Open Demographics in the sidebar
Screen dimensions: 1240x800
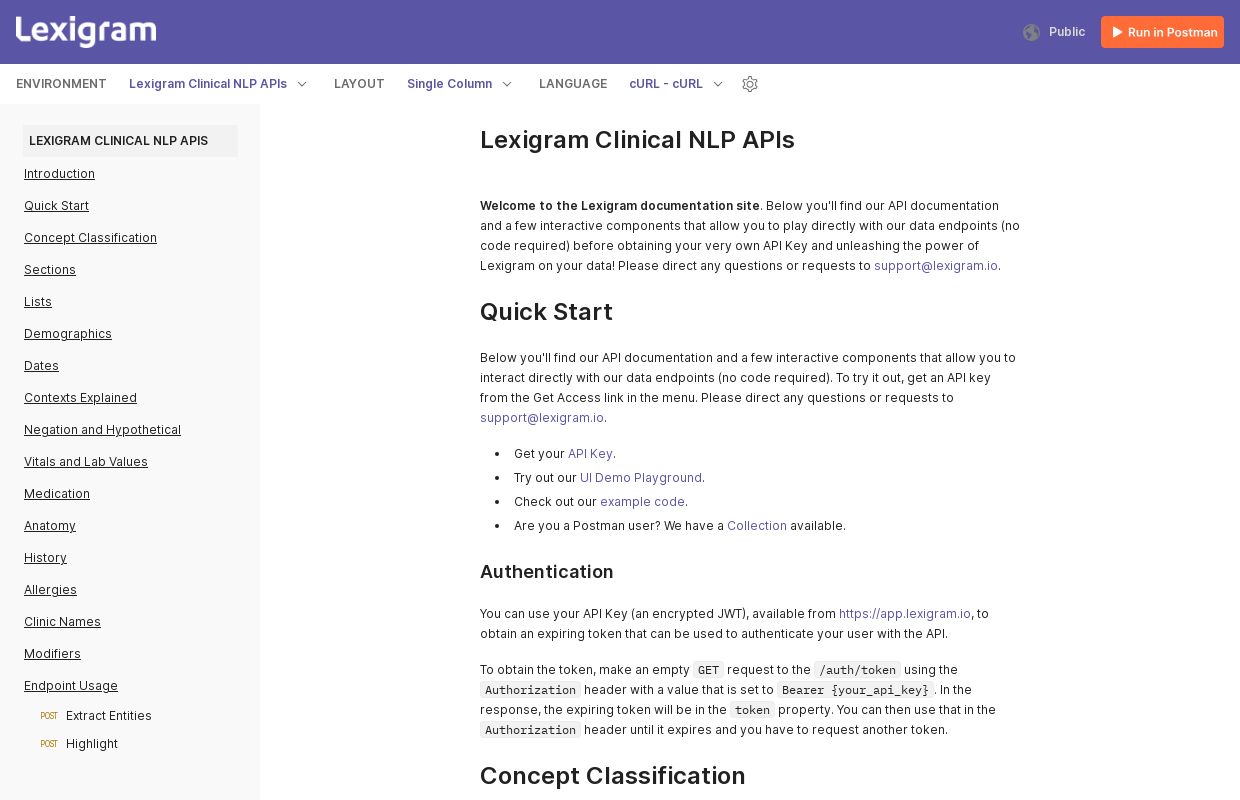[x=68, y=334]
